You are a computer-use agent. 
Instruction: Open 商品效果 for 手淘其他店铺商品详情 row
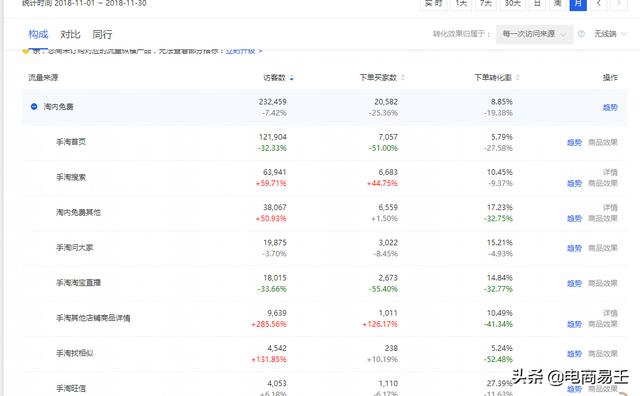click(x=603, y=324)
